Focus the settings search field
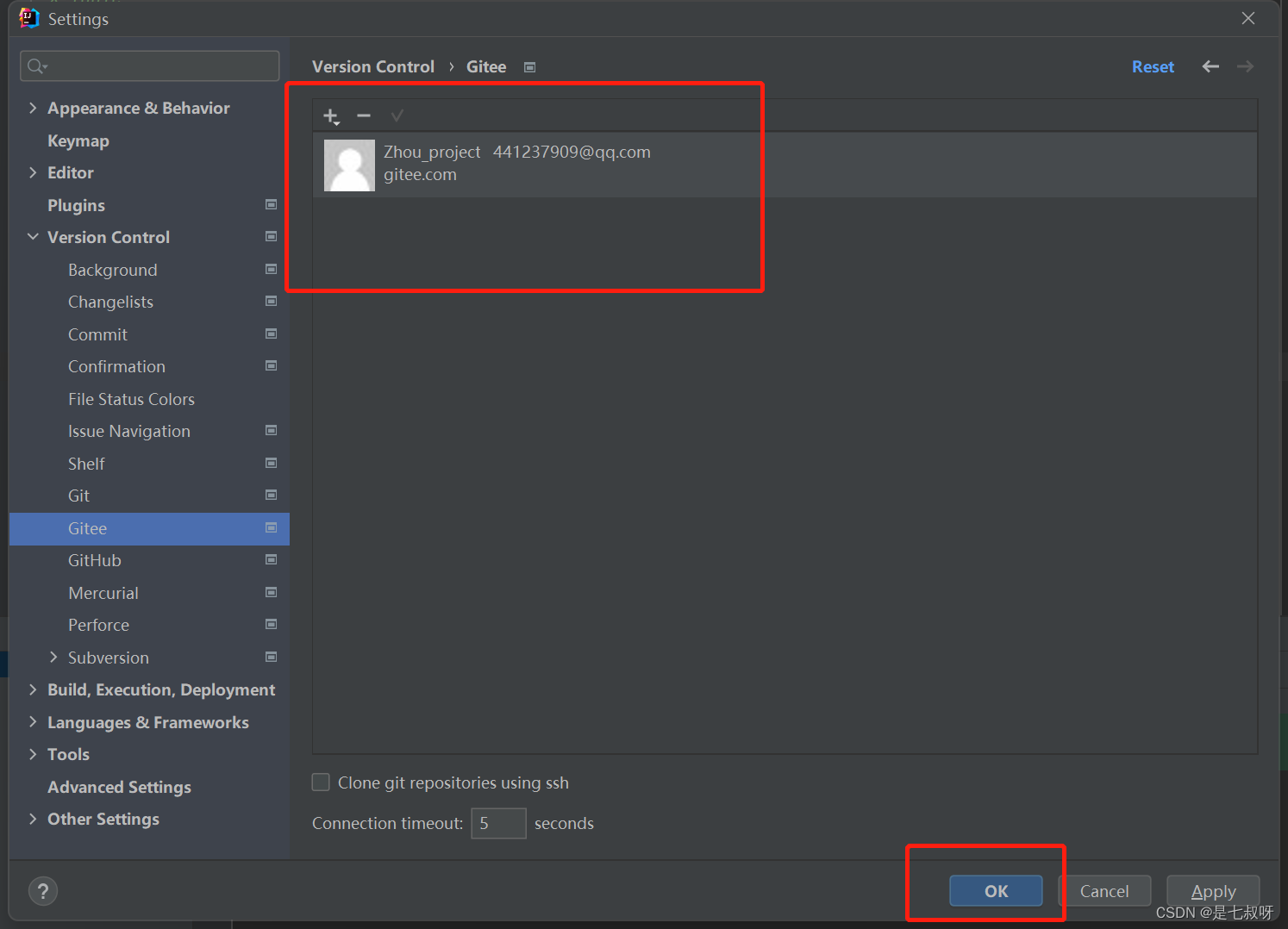 (150, 65)
